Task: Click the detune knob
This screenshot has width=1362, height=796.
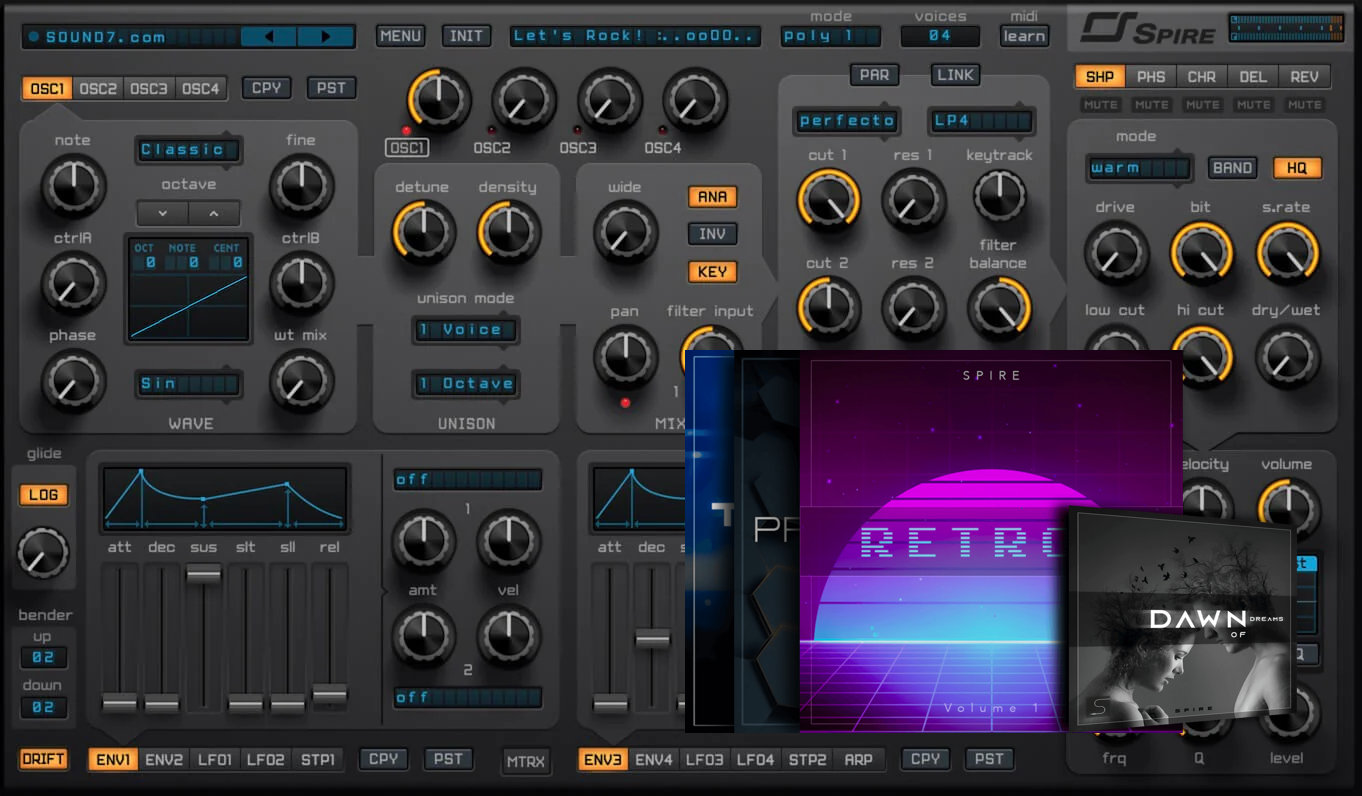Action: click(423, 232)
